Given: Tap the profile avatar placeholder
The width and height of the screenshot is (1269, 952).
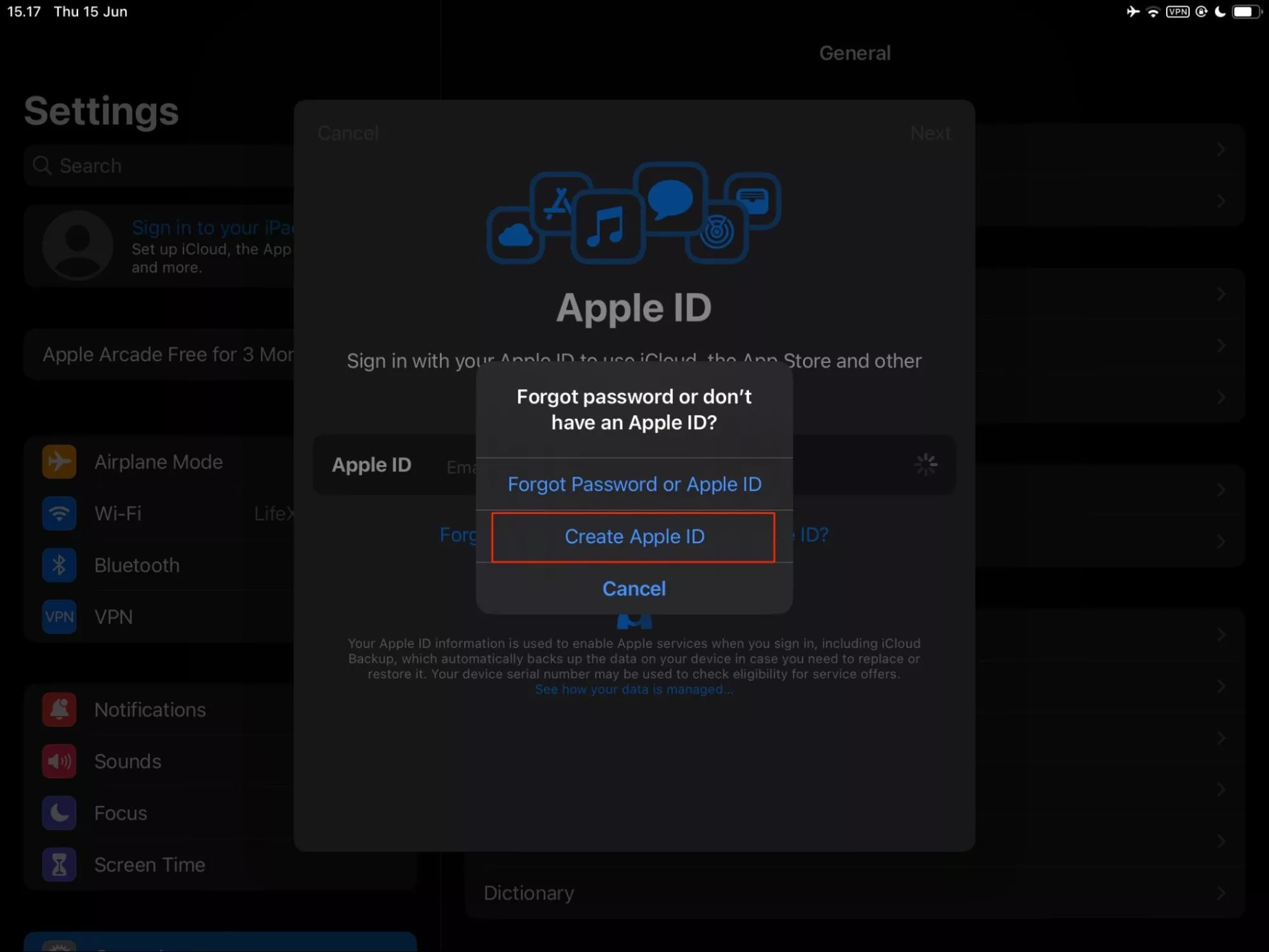Looking at the screenshot, I should click(x=77, y=246).
